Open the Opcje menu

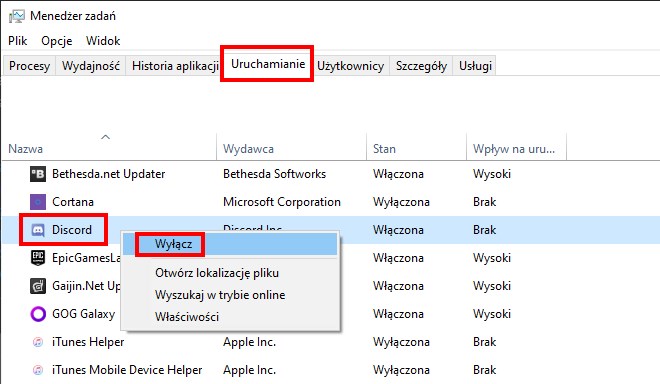(x=57, y=41)
